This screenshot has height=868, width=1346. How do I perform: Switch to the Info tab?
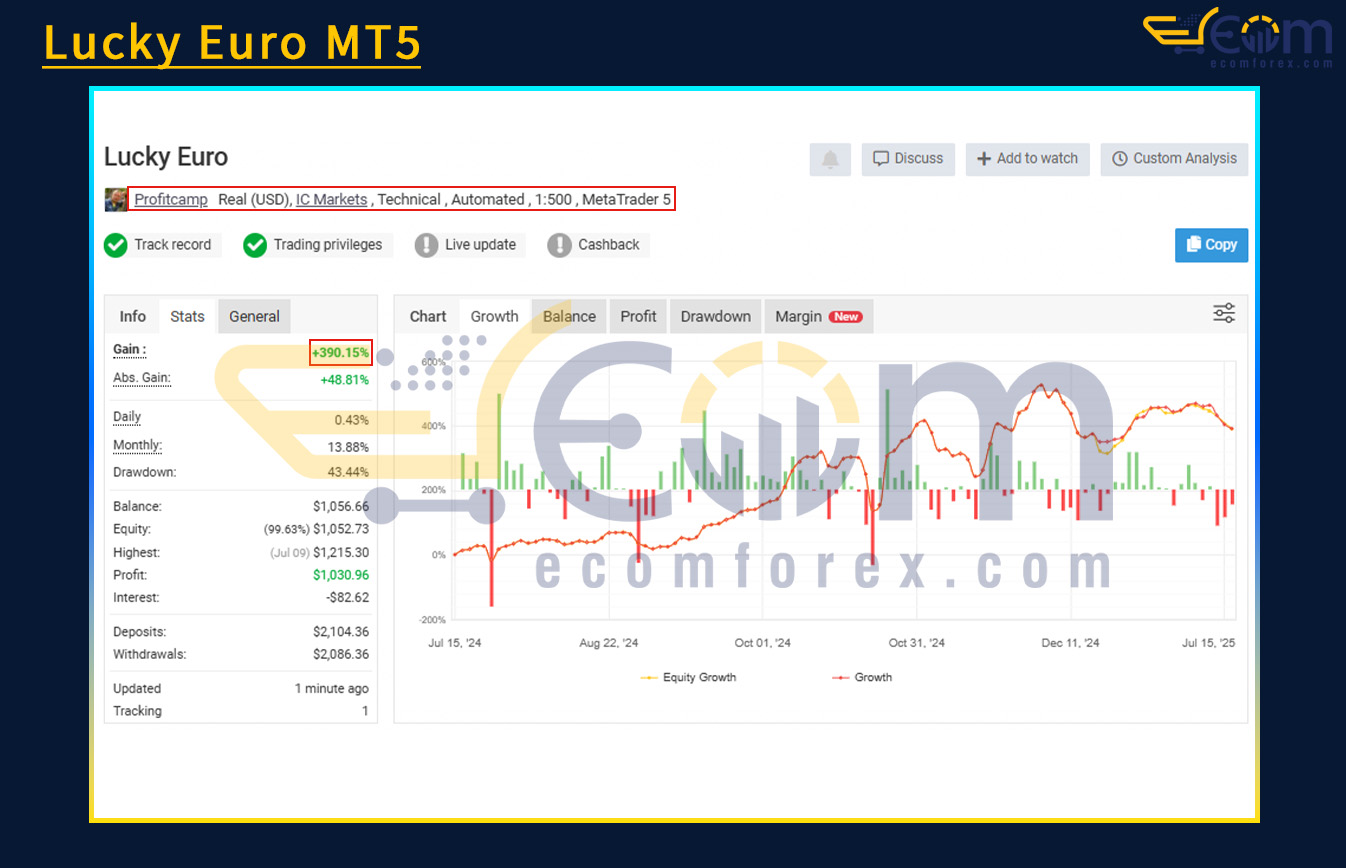133,316
